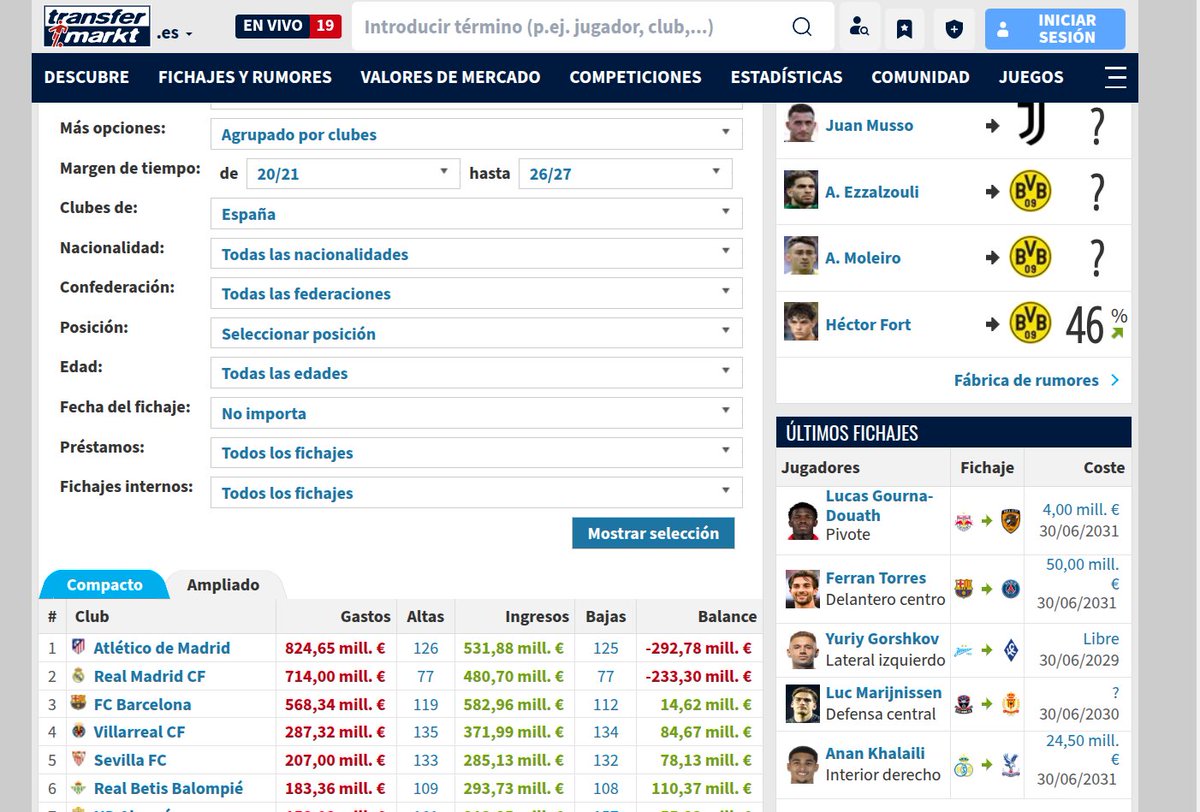
Task: Click Sevilla FC club crest
Action: pyautogui.click(x=78, y=759)
